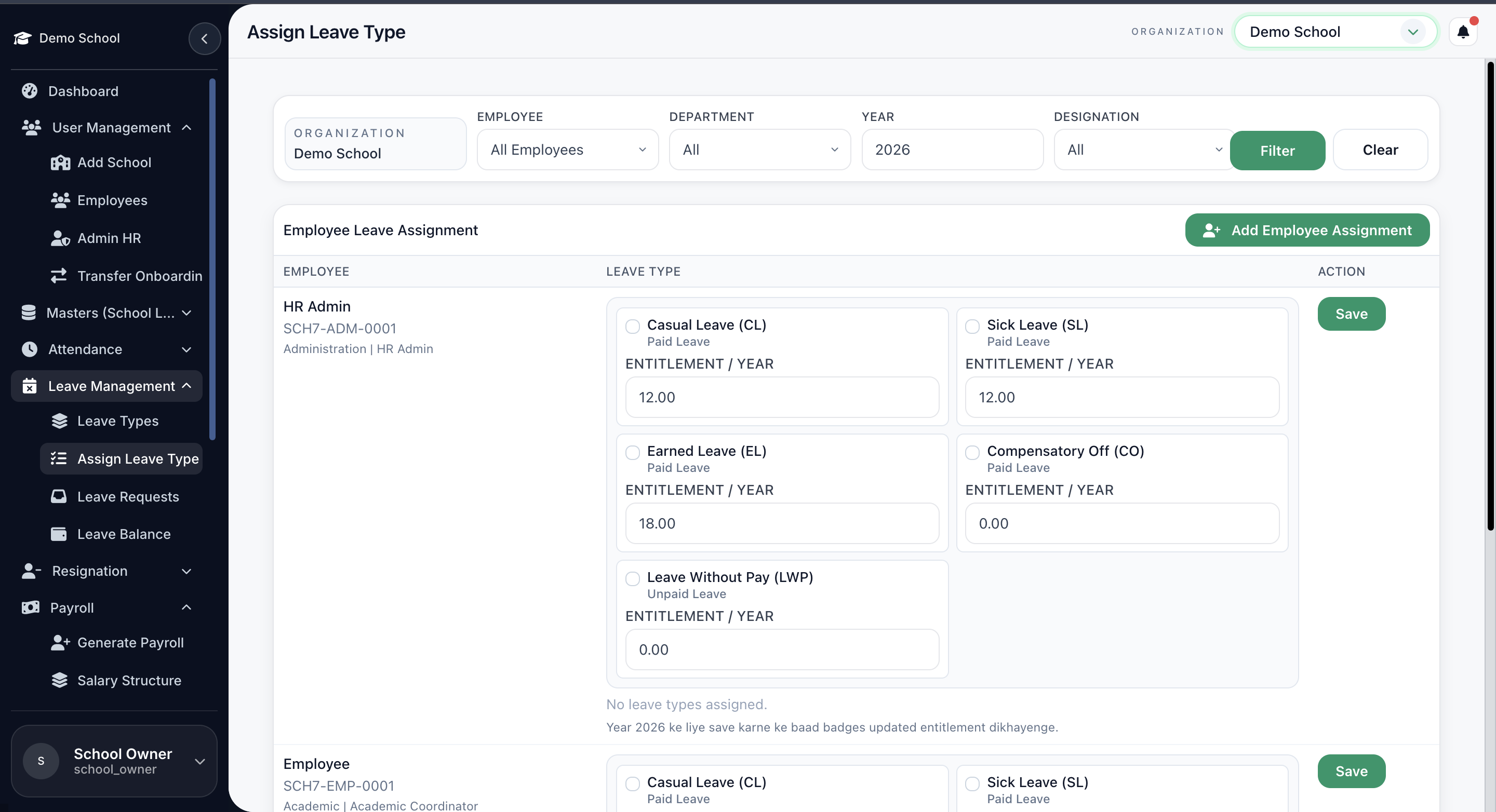Edit HR Admin Casual Leave entitlement 12.00
This screenshot has width=1496, height=812.
[x=782, y=398]
